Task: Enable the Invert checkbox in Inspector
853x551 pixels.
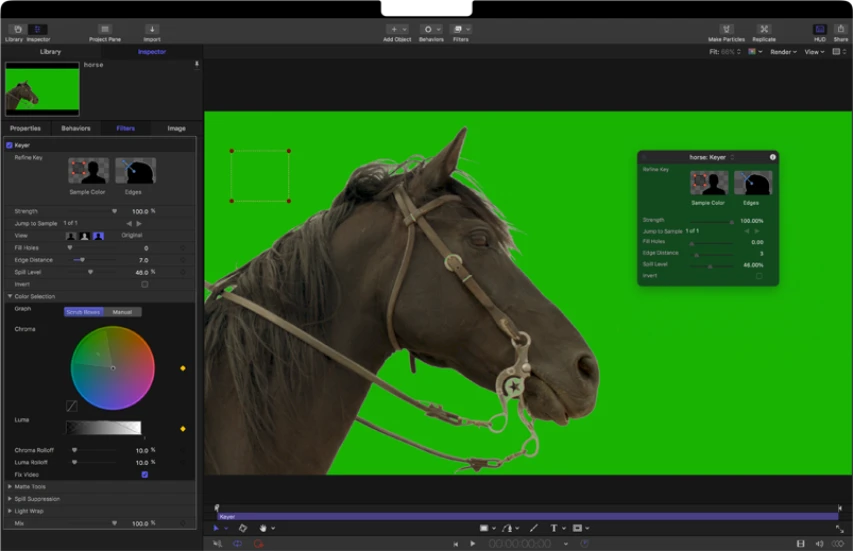Action: pyautogui.click(x=145, y=284)
